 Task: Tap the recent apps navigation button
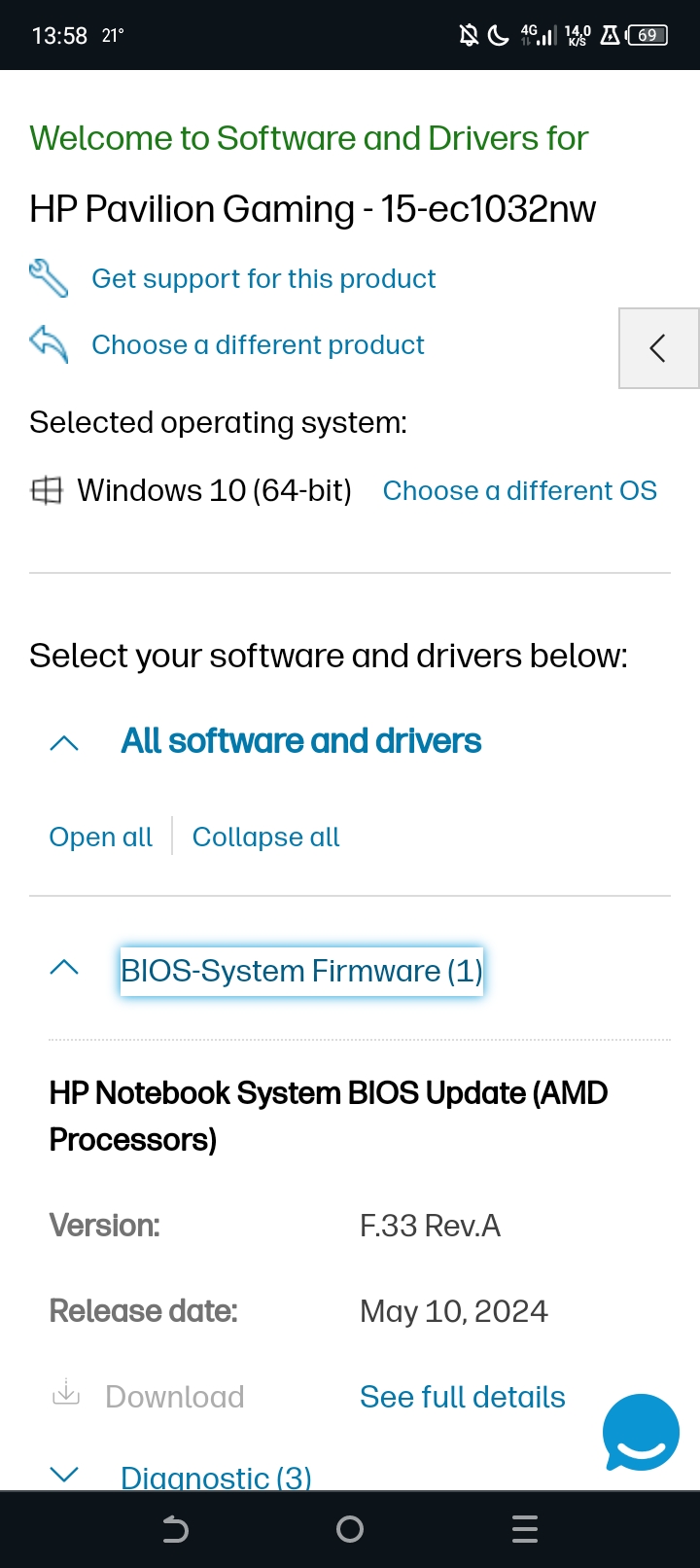tap(525, 1528)
